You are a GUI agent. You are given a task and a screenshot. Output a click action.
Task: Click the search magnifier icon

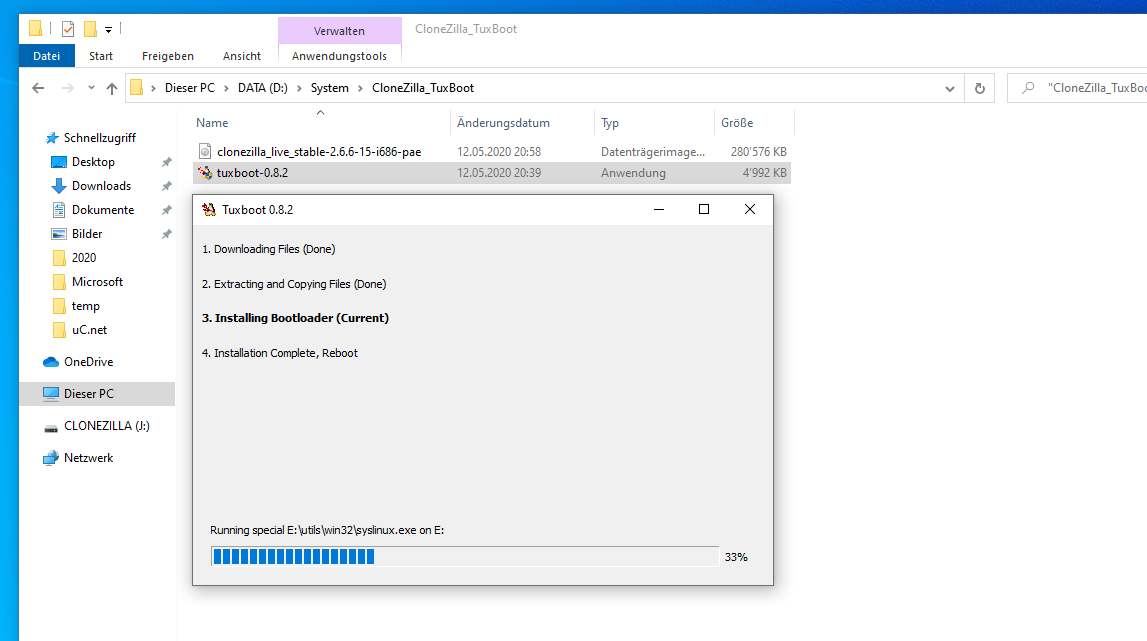click(x=1028, y=88)
